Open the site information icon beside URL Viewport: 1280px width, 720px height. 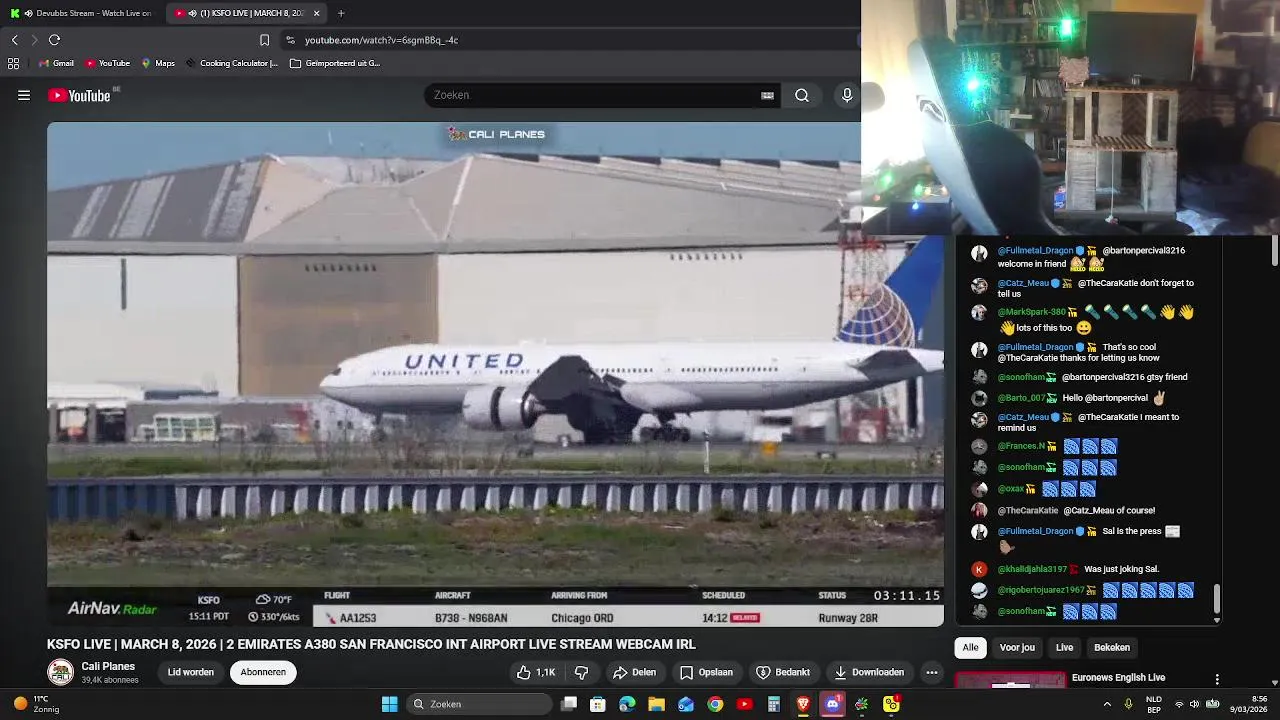(x=290, y=40)
